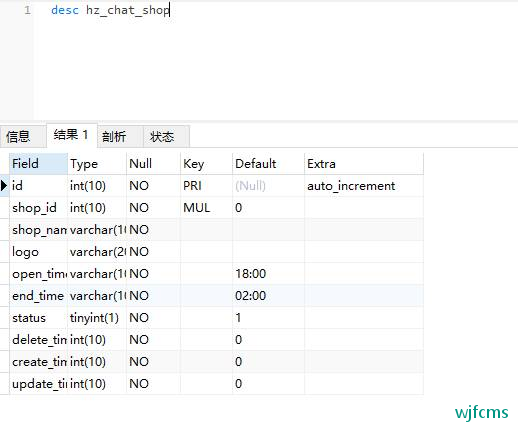Click the auto_increment extra cell
This screenshot has height=432, width=518.
click(364, 186)
